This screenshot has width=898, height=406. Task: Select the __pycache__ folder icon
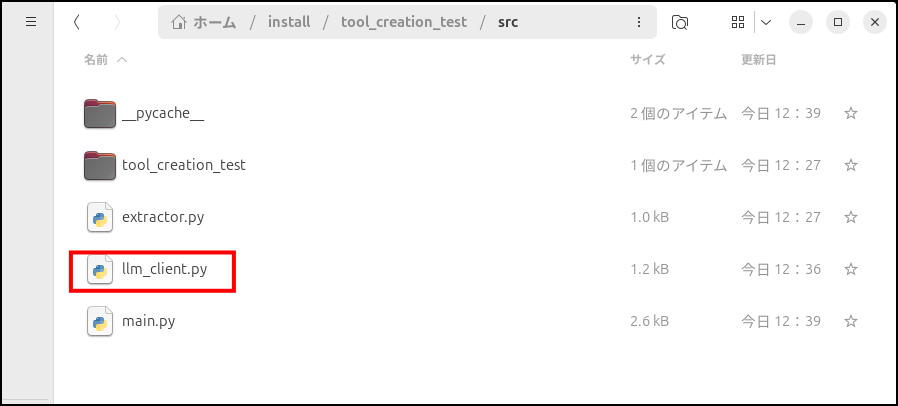click(100, 113)
